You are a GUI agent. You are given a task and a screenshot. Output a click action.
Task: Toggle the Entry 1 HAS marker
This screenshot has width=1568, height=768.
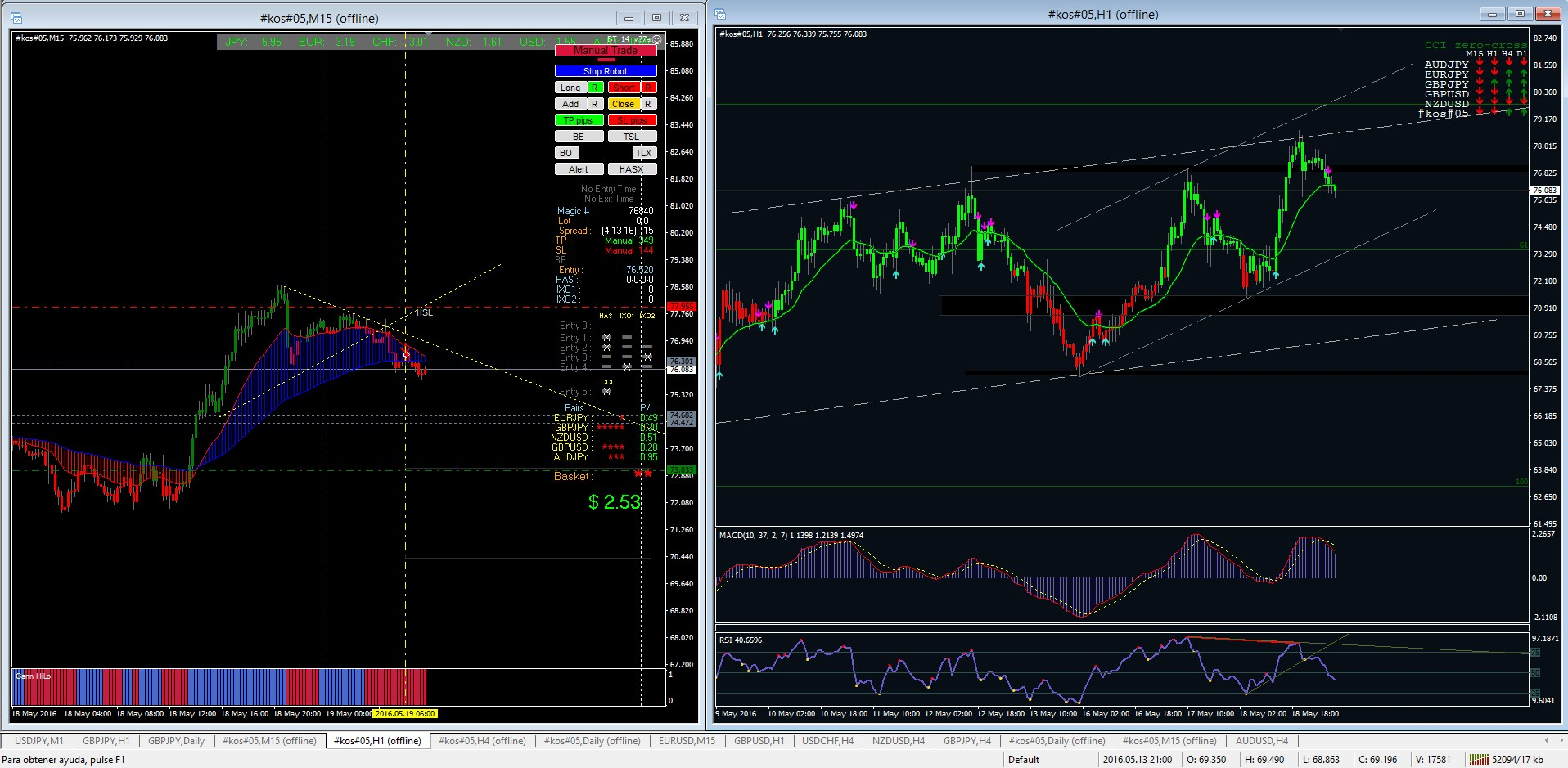(606, 337)
